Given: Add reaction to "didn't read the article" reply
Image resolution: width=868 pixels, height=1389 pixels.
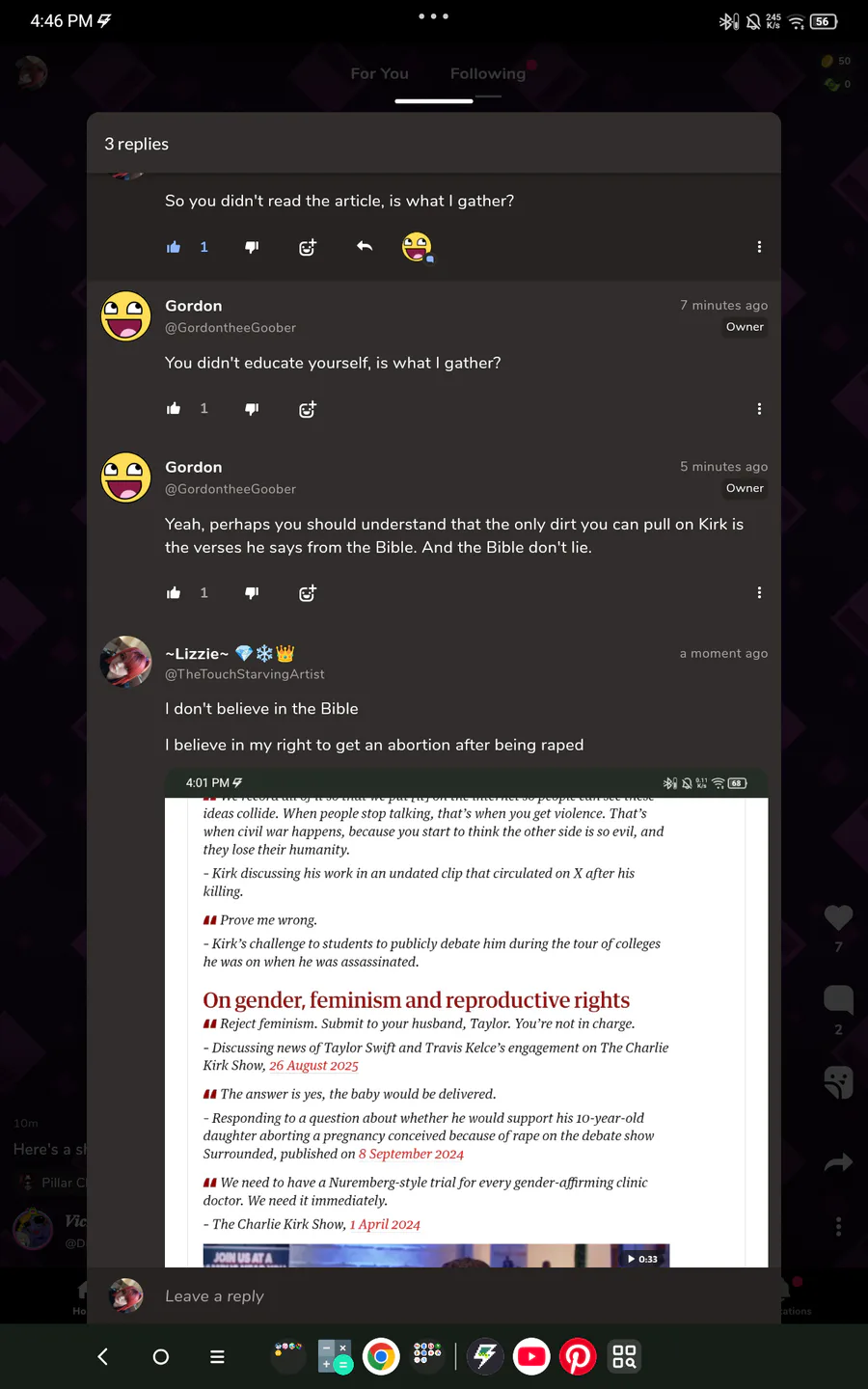Looking at the screenshot, I should [x=308, y=247].
